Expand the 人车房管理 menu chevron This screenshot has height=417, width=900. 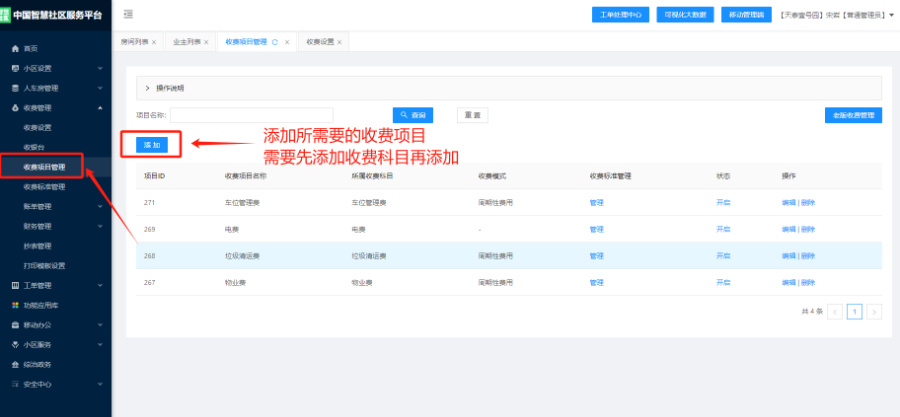[100, 88]
